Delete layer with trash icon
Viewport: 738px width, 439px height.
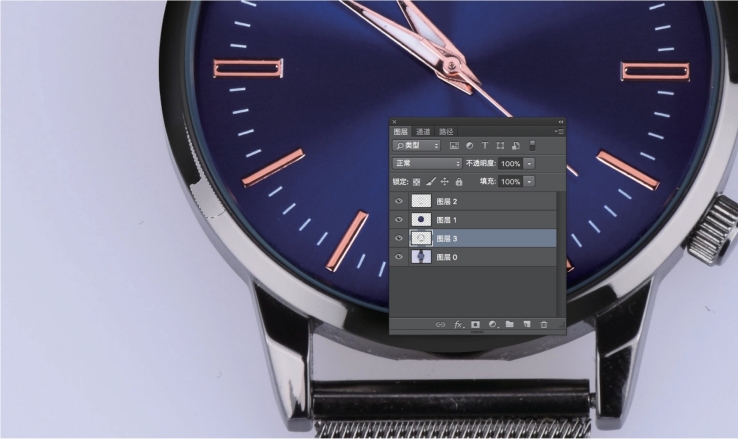pyautogui.click(x=544, y=324)
